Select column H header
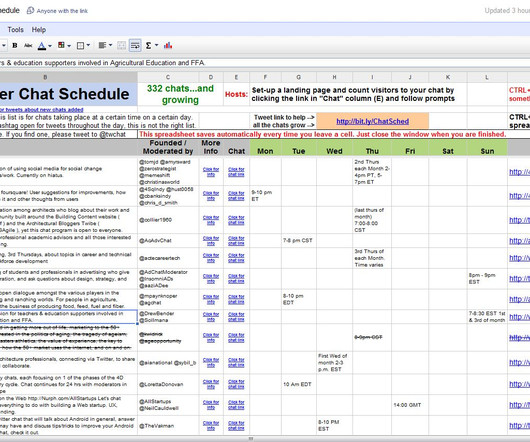The image size is (530, 442). [x=334, y=77]
